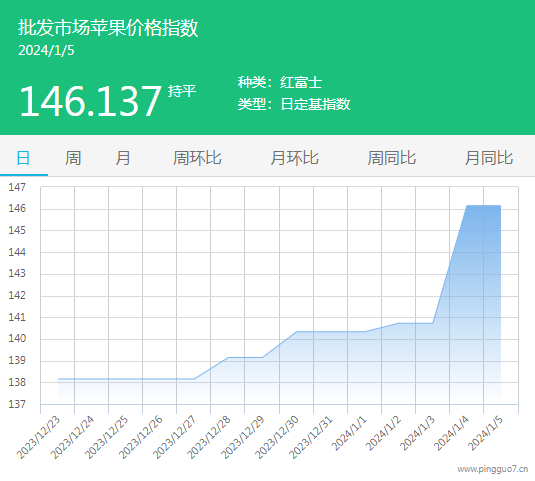Click the 种类: 红富士 label

[280, 82]
